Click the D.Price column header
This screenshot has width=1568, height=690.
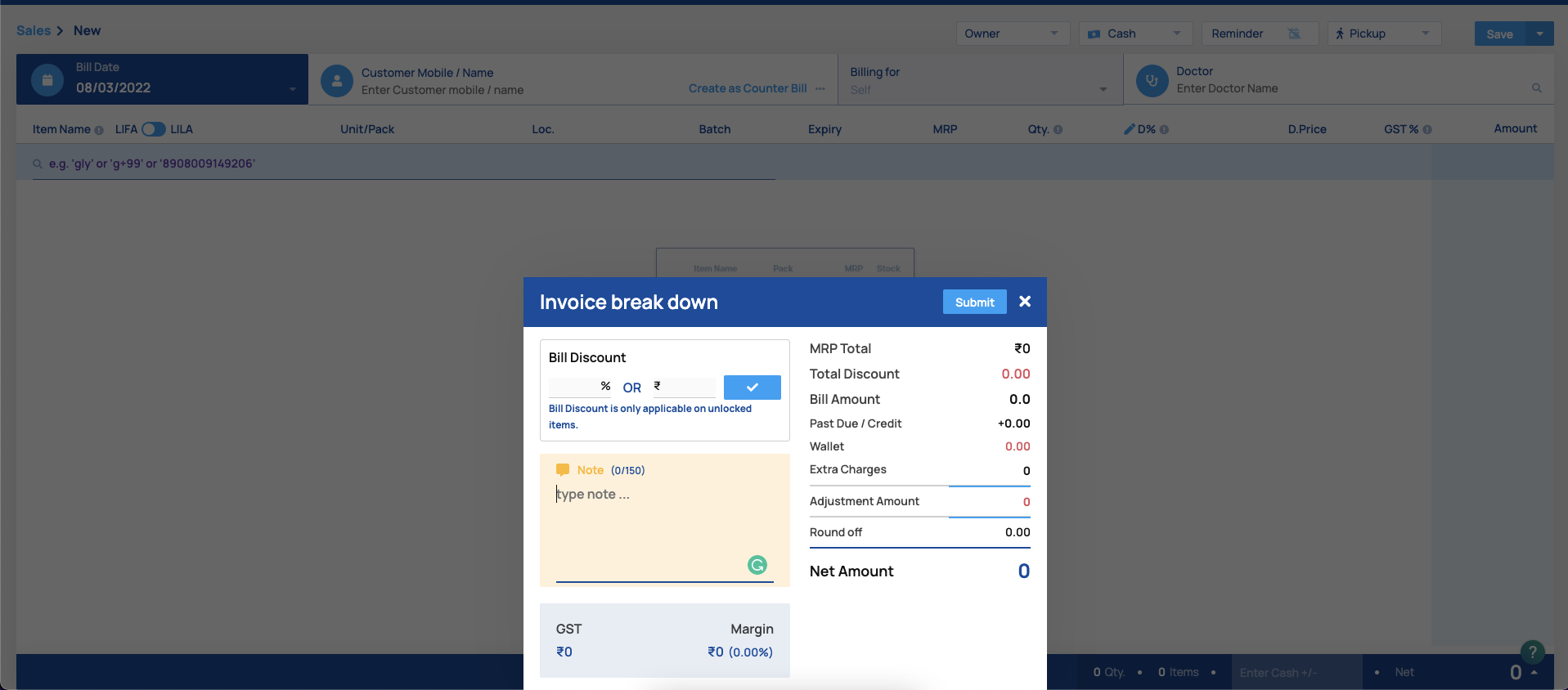coord(1307,129)
